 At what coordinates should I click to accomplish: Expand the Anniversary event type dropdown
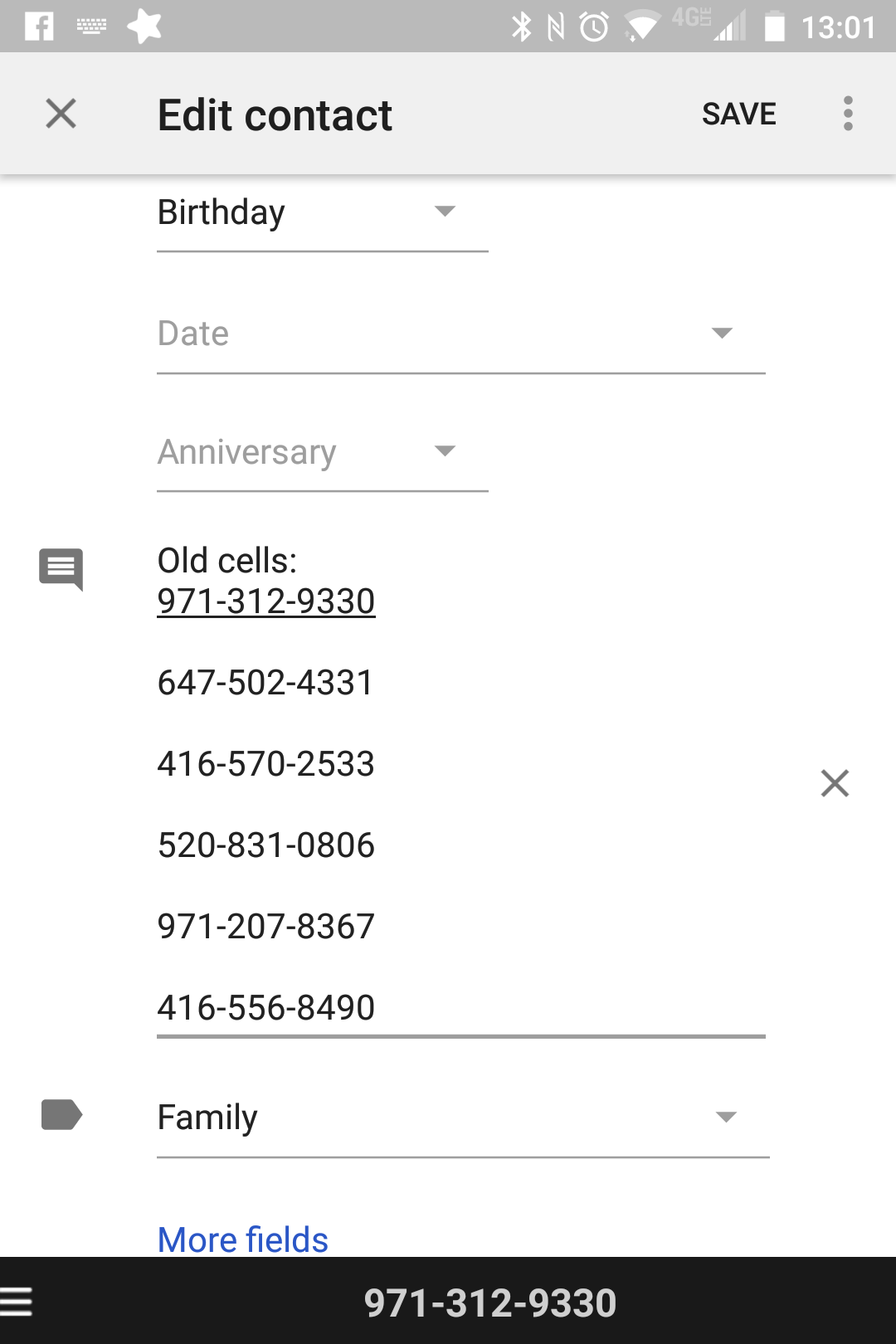tap(322, 453)
